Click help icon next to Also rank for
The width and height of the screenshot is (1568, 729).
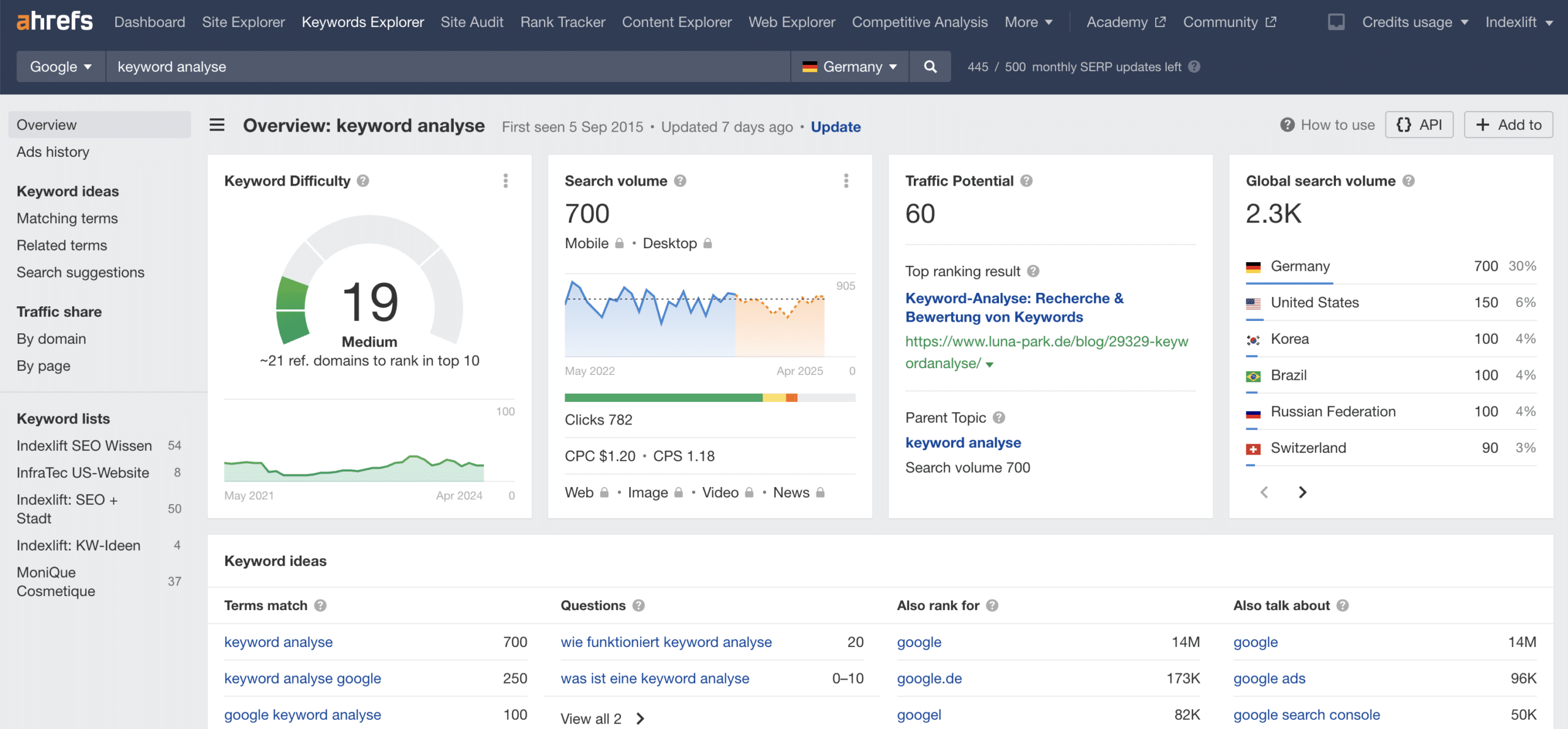click(992, 605)
